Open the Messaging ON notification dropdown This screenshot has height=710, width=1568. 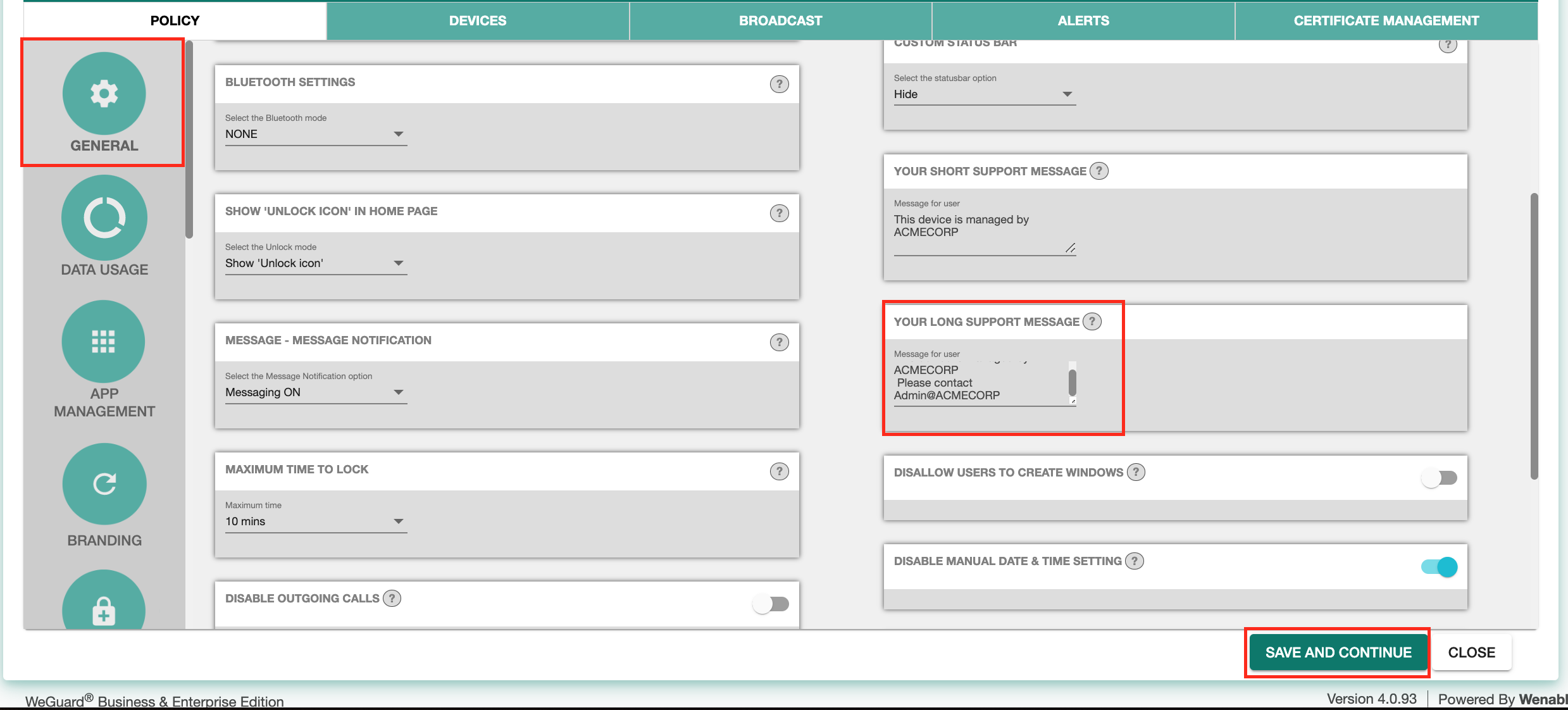tap(316, 392)
